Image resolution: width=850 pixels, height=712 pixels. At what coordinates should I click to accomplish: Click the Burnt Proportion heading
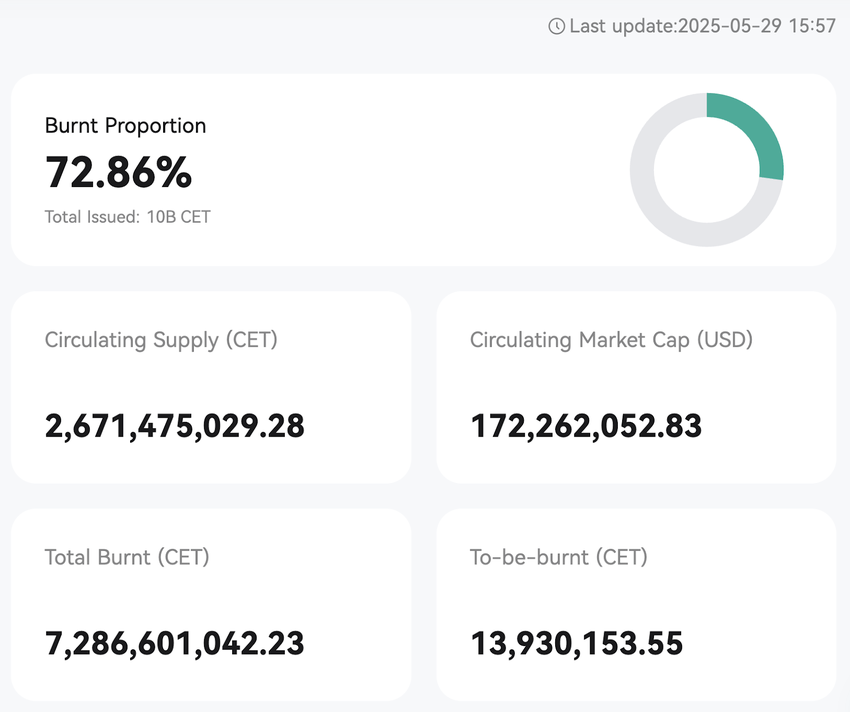pyautogui.click(x=126, y=126)
